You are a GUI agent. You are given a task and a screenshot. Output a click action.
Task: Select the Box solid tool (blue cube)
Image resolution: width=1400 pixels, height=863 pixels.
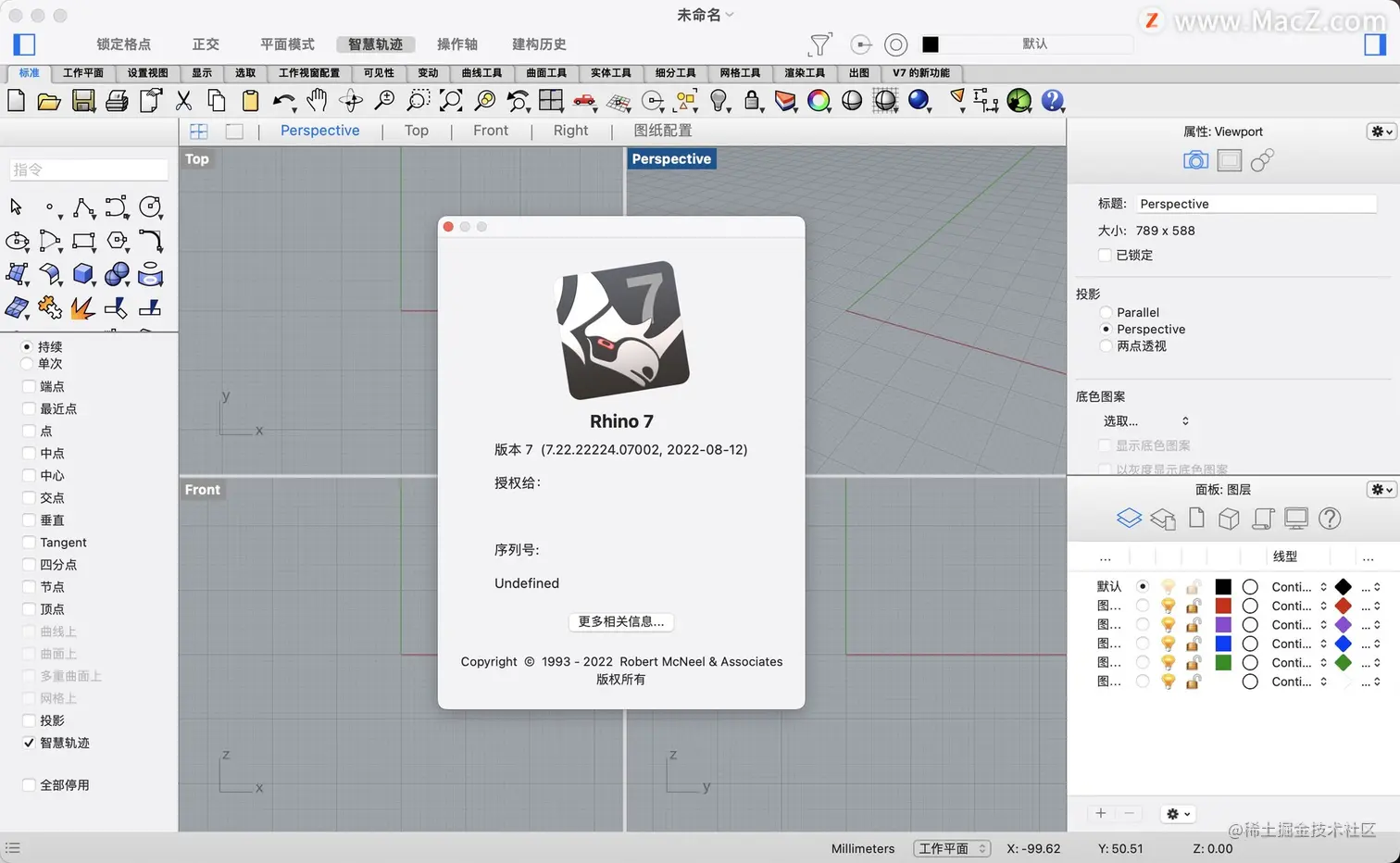click(83, 274)
